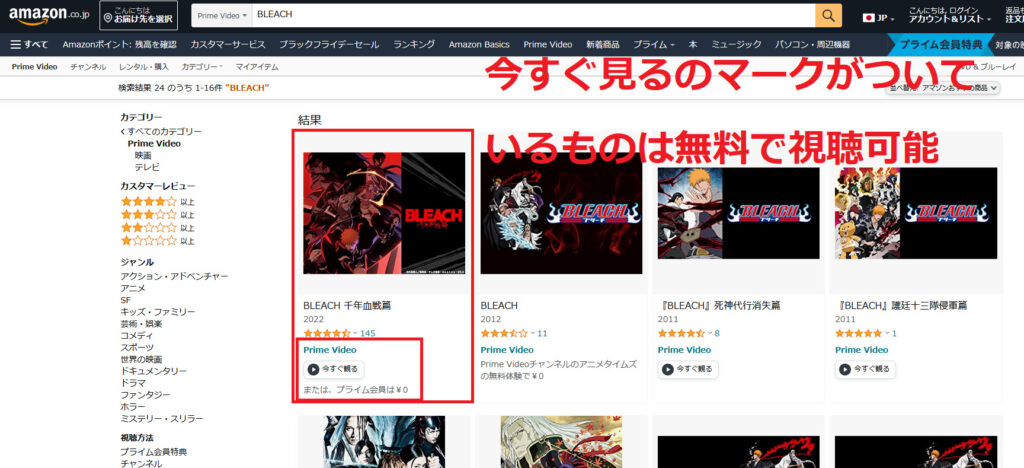Go to カスタマーサービス
Image resolution: width=1024 pixels, height=468 pixels.
(x=228, y=44)
